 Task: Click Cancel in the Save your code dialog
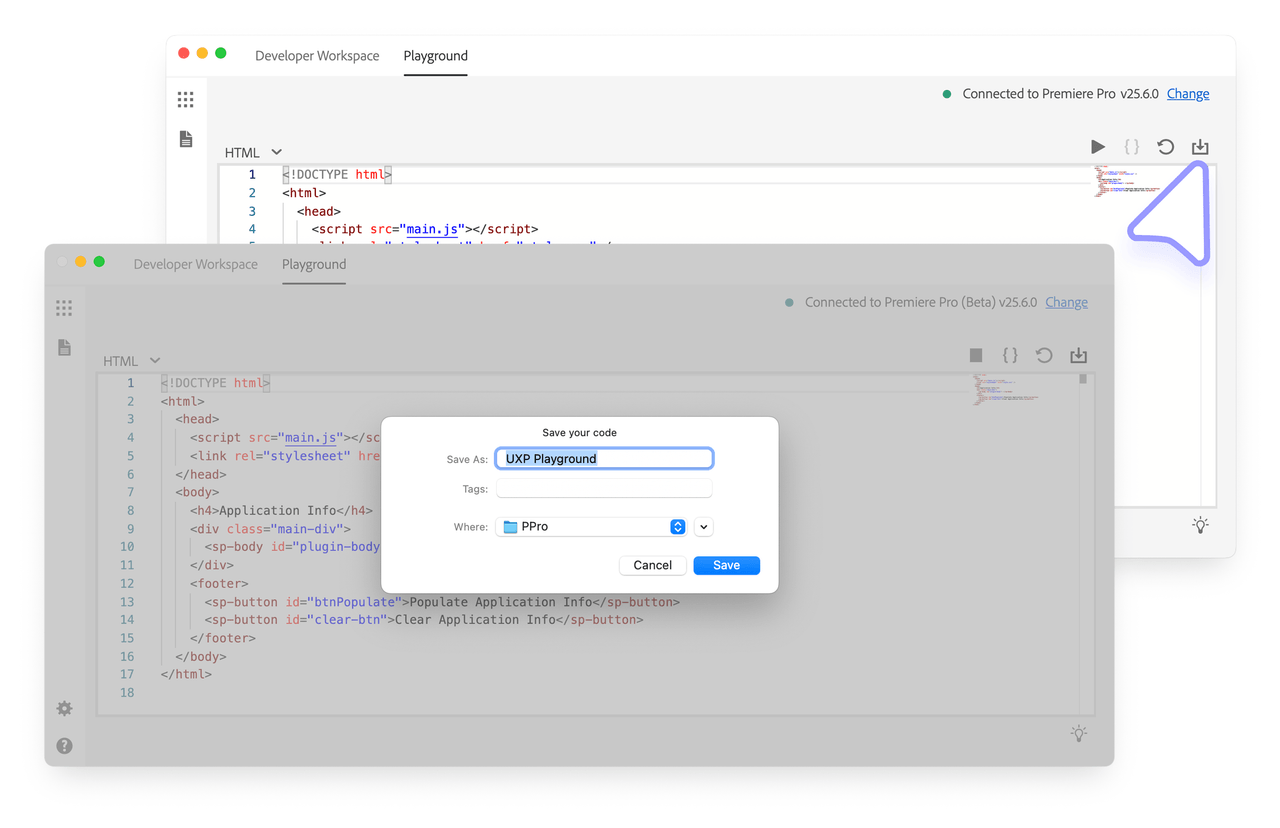652,565
